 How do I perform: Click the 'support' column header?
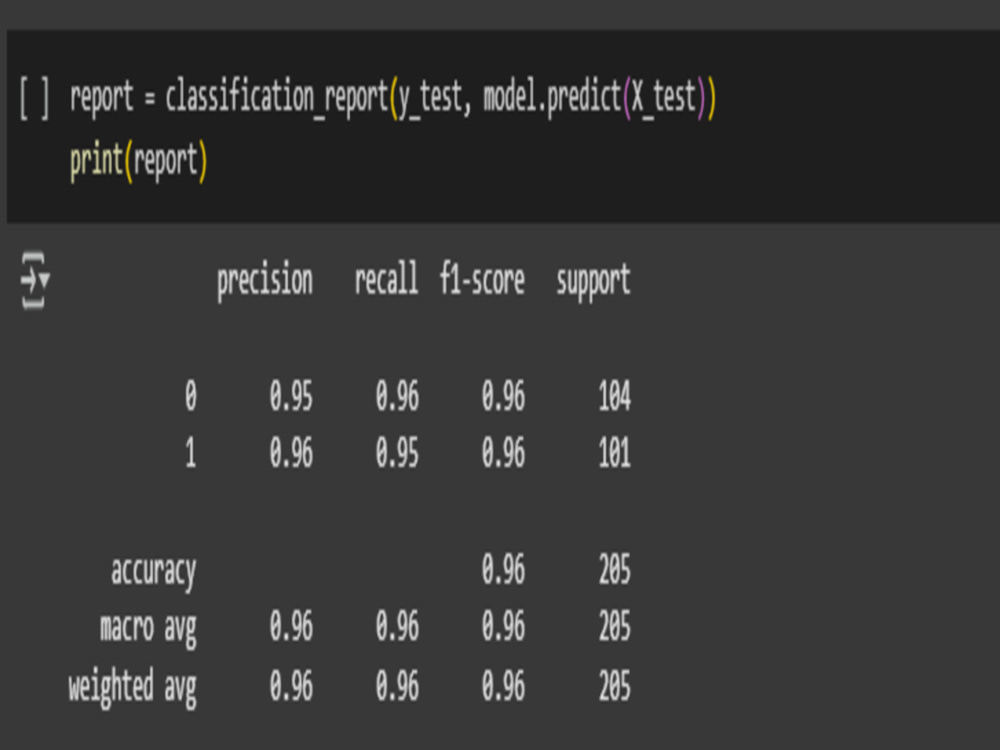pyautogui.click(x=593, y=281)
